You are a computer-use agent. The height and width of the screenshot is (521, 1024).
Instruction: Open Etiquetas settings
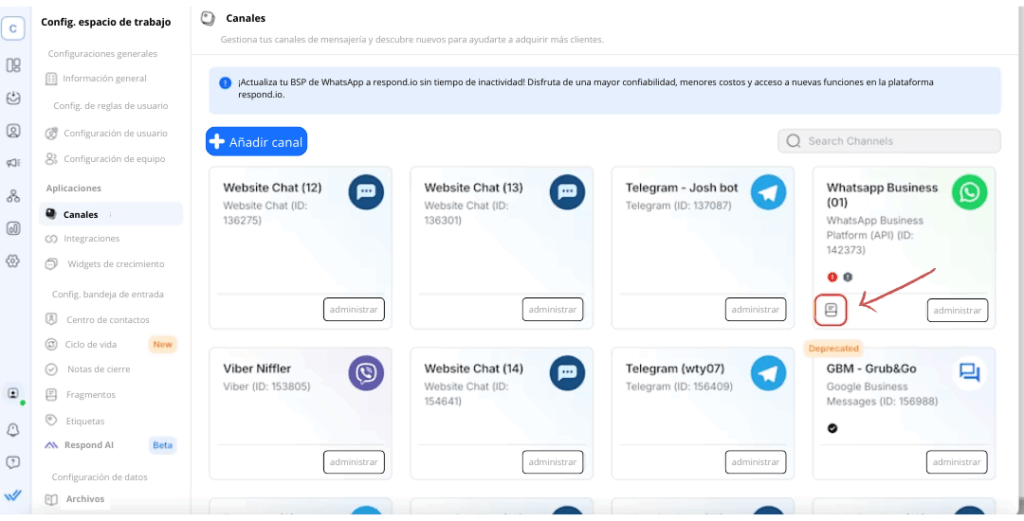click(x=74, y=421)
